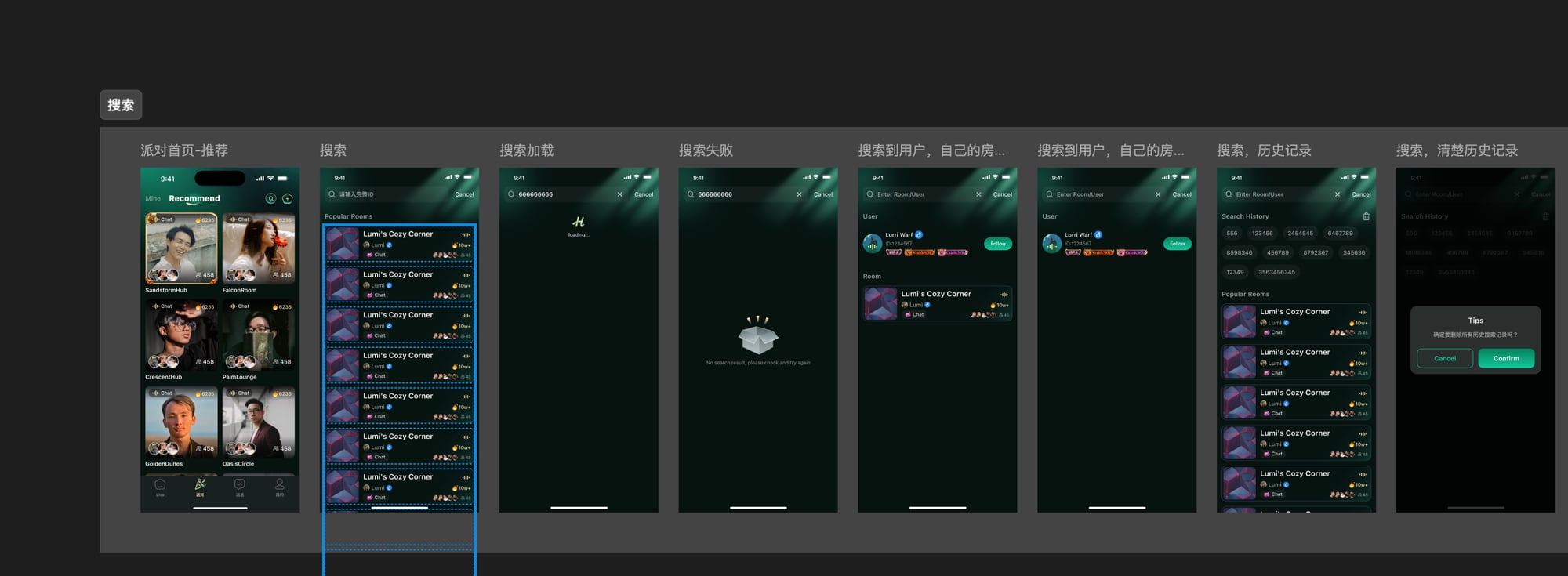
Task: Click Follow in the frame showing a Room section
Action: point(998,244)
